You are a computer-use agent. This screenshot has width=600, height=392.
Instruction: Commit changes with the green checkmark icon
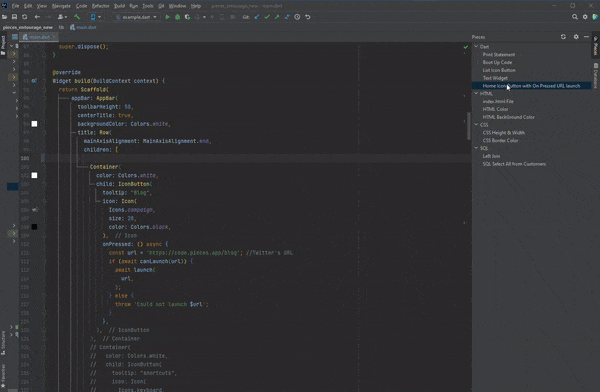[267, 17]
